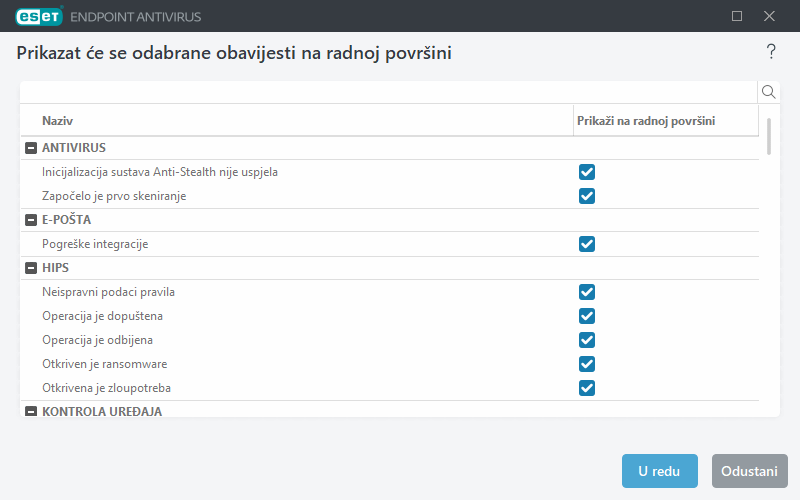Uncheck Pogreške integracije checkbox
Image resolution: width=800 pixels, height=500 pixels.
click(x=587, y=244)
